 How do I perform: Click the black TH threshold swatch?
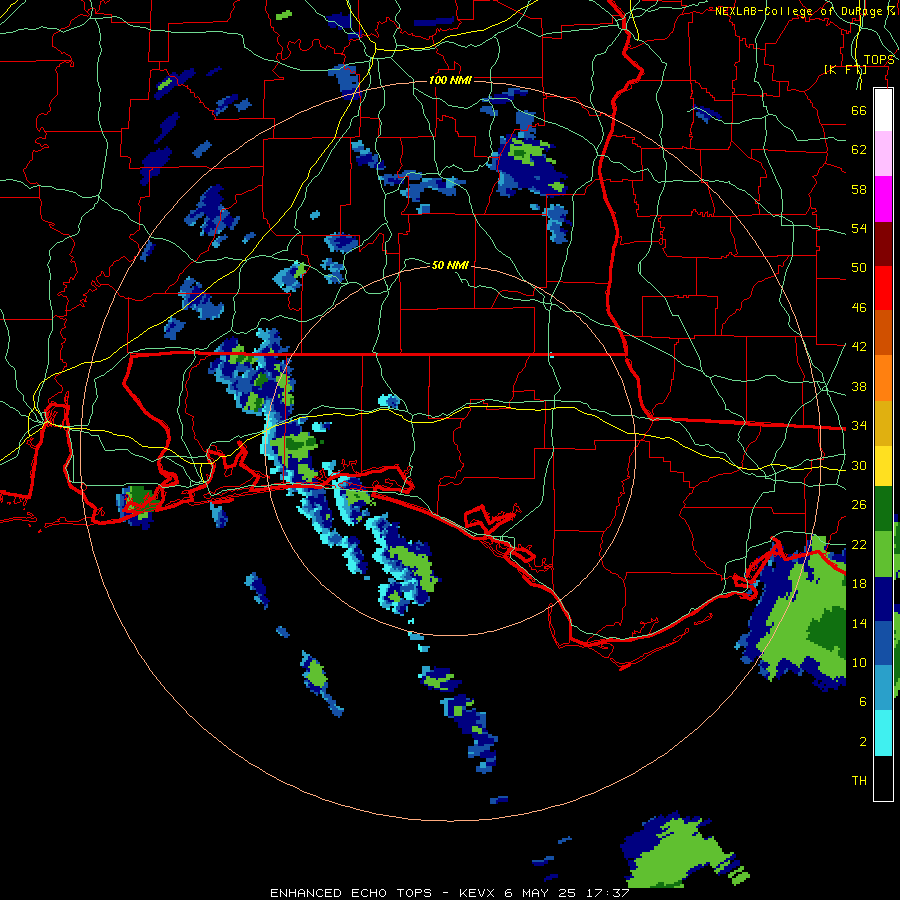pos(883,778)
